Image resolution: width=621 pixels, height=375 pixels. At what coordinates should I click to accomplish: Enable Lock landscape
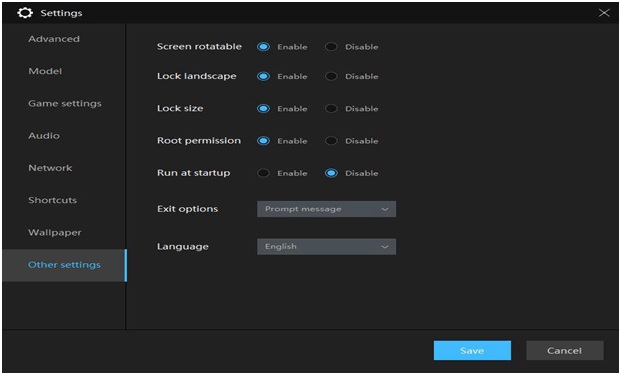263,76
